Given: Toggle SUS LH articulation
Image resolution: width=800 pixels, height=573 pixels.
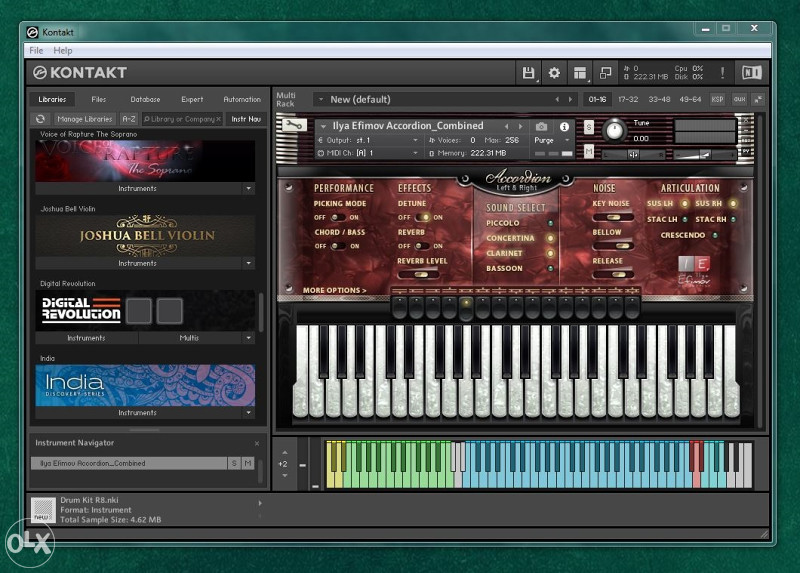Looking at the screenshot, I should tap(685, 204).
